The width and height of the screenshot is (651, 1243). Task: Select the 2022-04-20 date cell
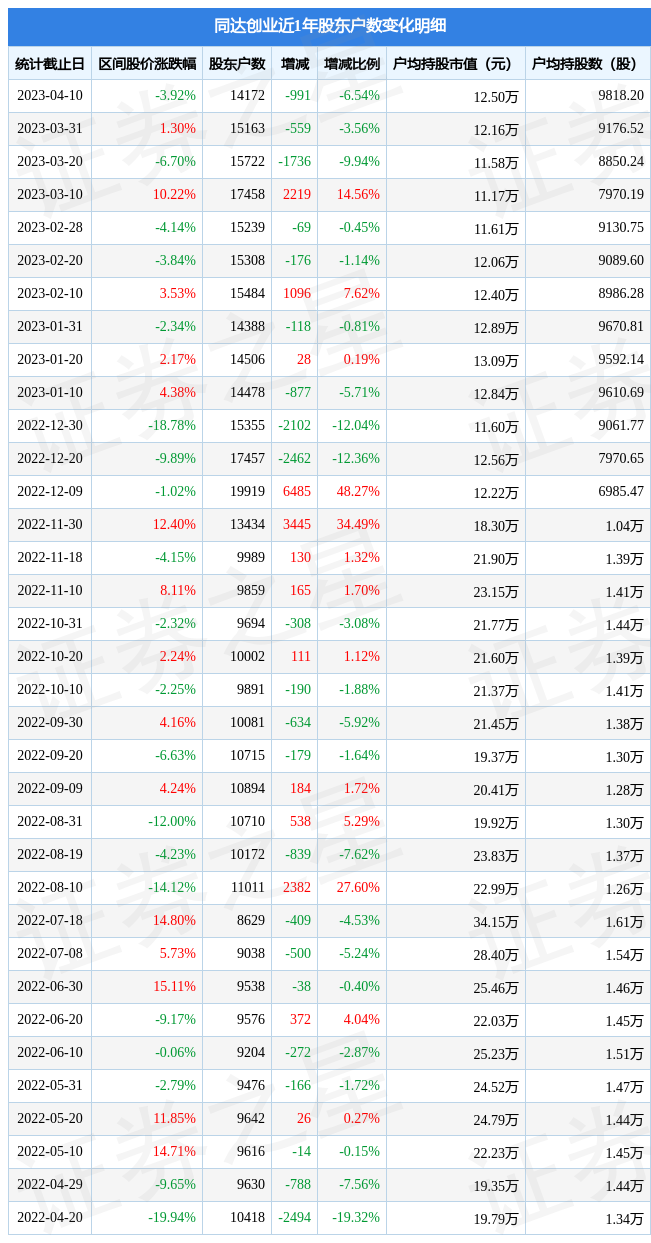pos(50,1218)
